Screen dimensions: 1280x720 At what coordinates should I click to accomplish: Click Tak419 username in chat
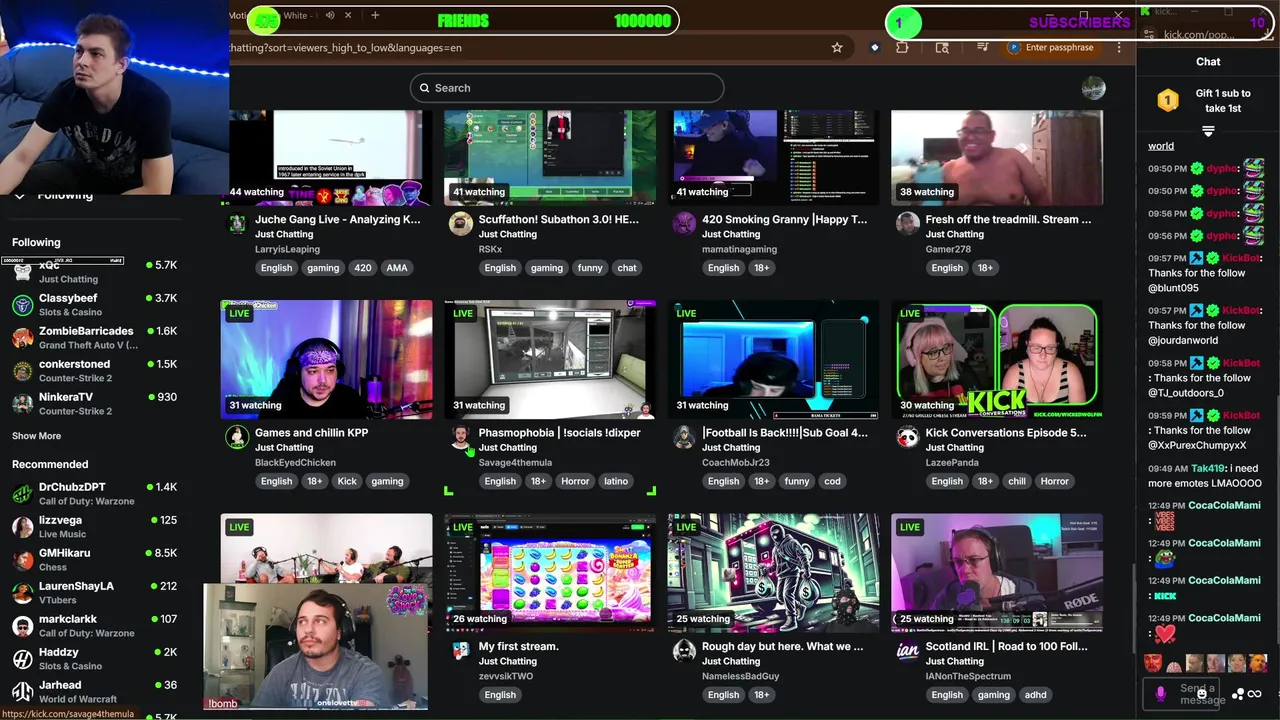coord(1208,468)
